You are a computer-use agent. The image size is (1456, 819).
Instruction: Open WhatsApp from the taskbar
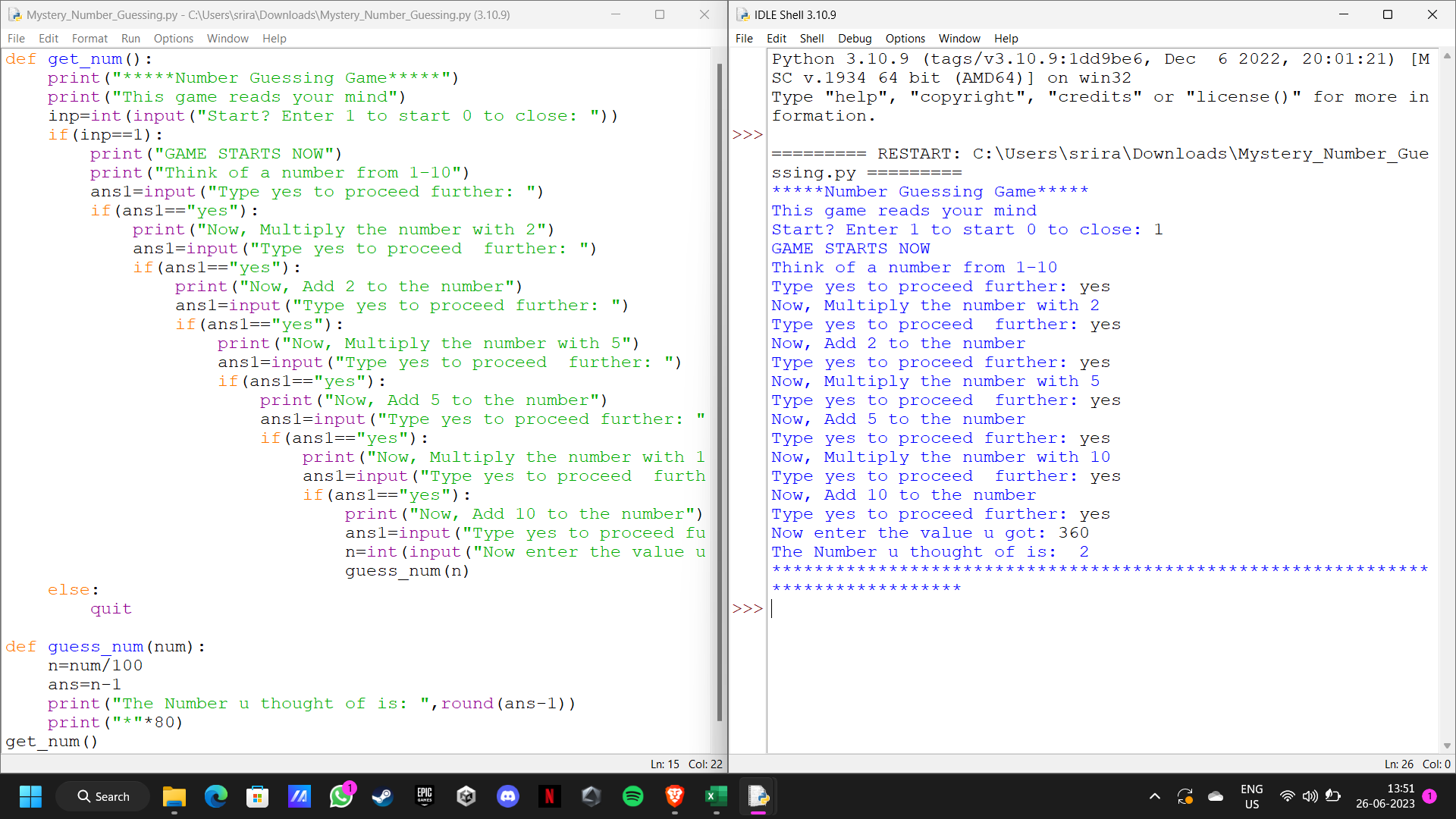click(340, 796)
